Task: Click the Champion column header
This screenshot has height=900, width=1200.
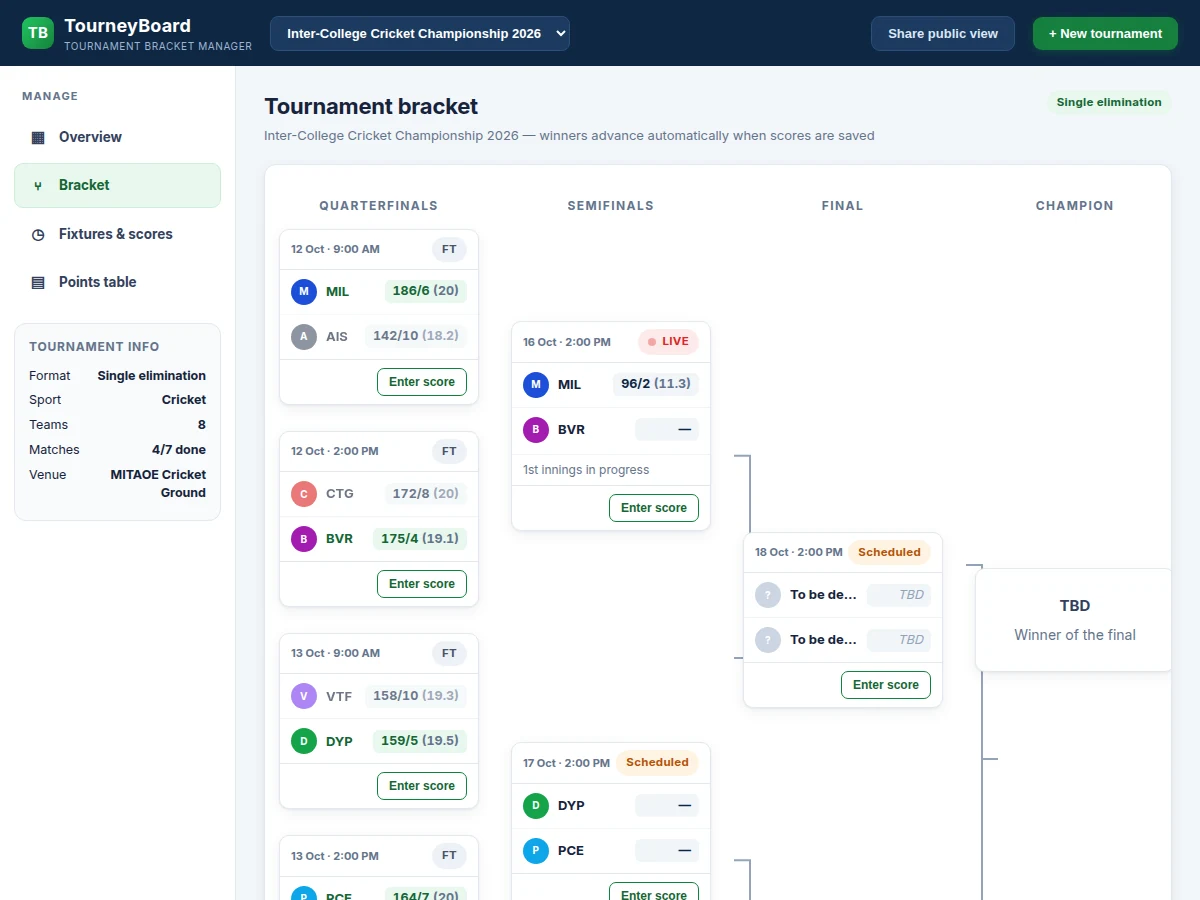Action: click(1075, 206)
